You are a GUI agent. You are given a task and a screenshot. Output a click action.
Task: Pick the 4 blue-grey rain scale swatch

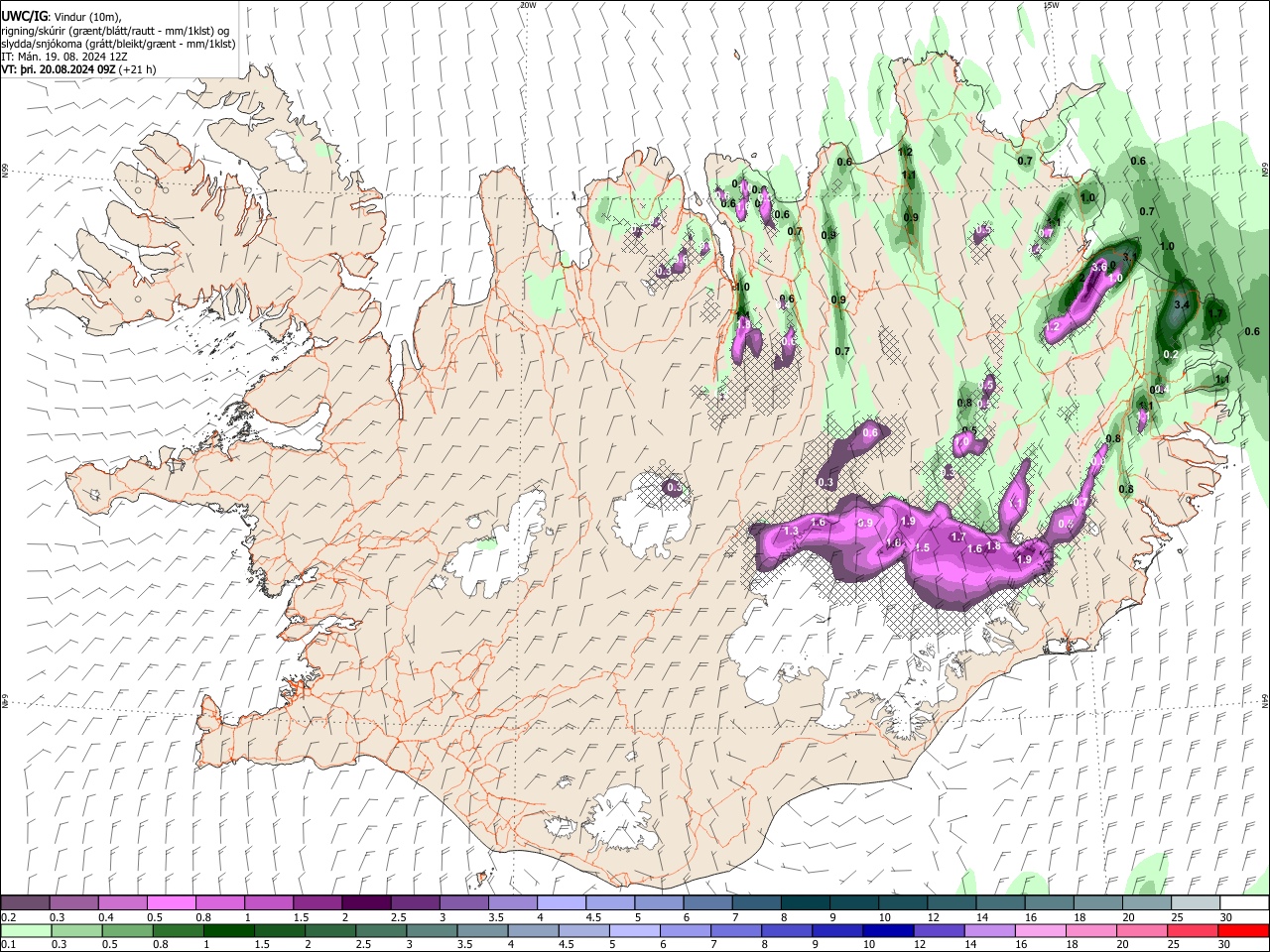[532, 930]
